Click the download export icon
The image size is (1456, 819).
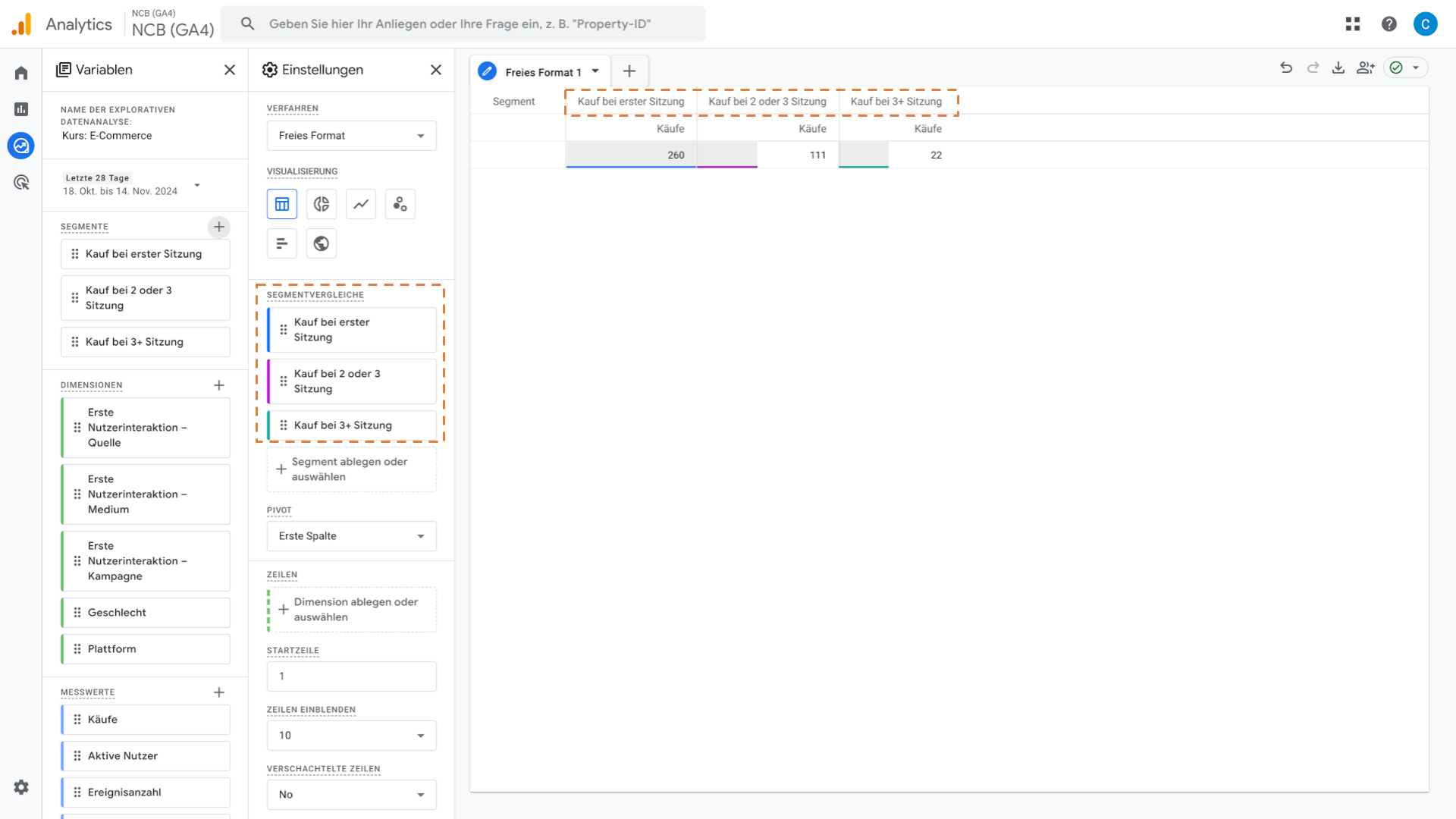1338,67
